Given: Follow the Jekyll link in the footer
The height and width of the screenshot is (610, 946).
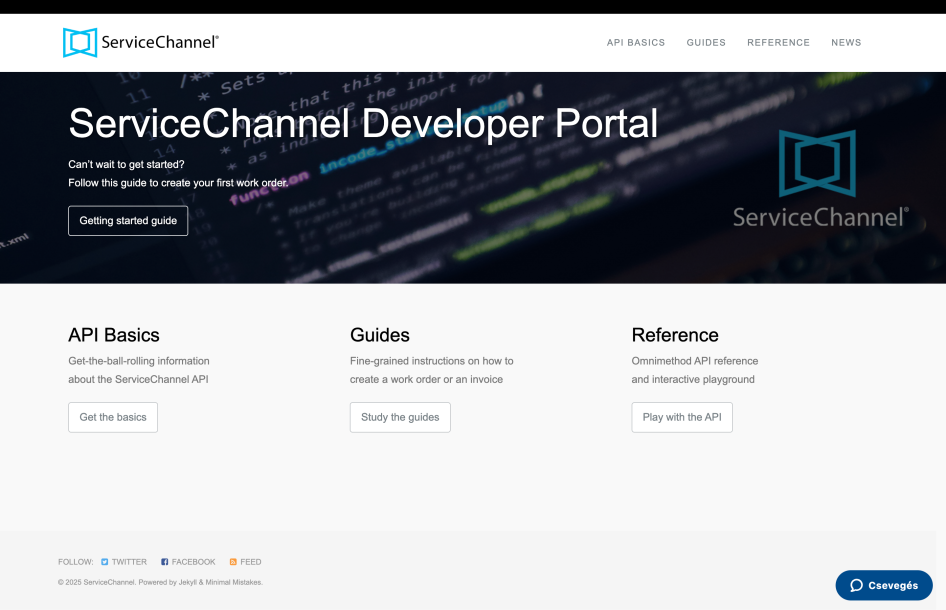Looking at the screenshot, I should click(188, 582).
